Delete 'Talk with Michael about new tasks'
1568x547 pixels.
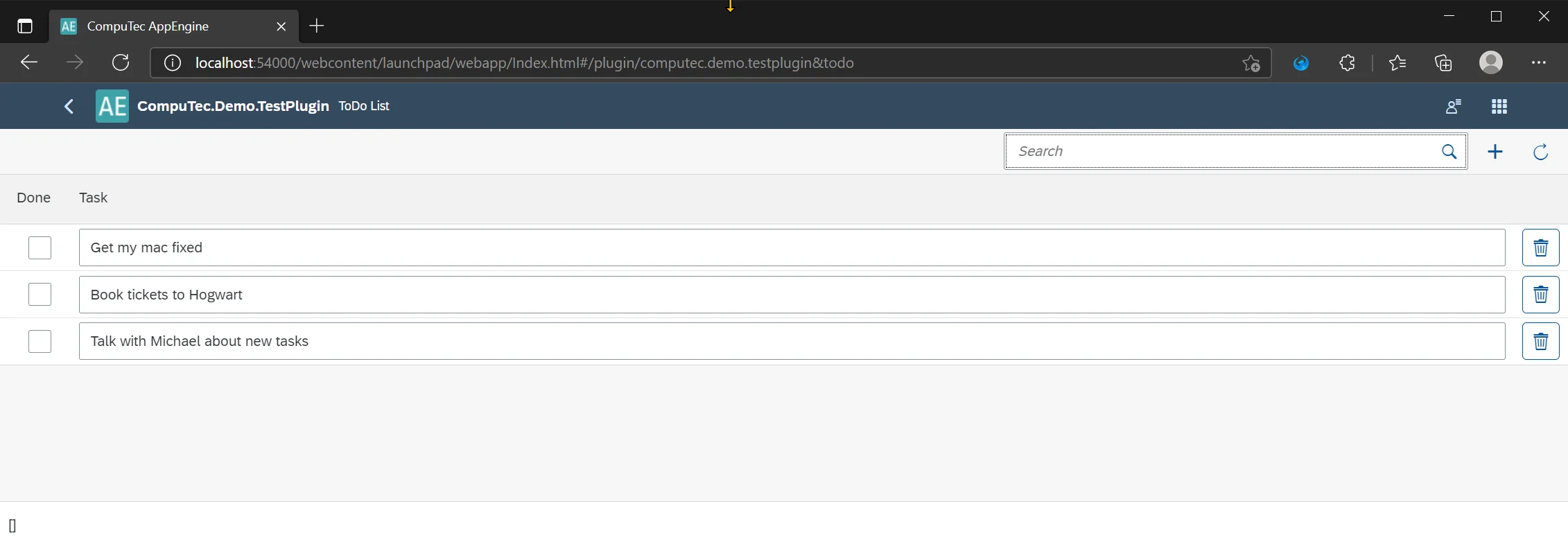(x=1540, y=341)
